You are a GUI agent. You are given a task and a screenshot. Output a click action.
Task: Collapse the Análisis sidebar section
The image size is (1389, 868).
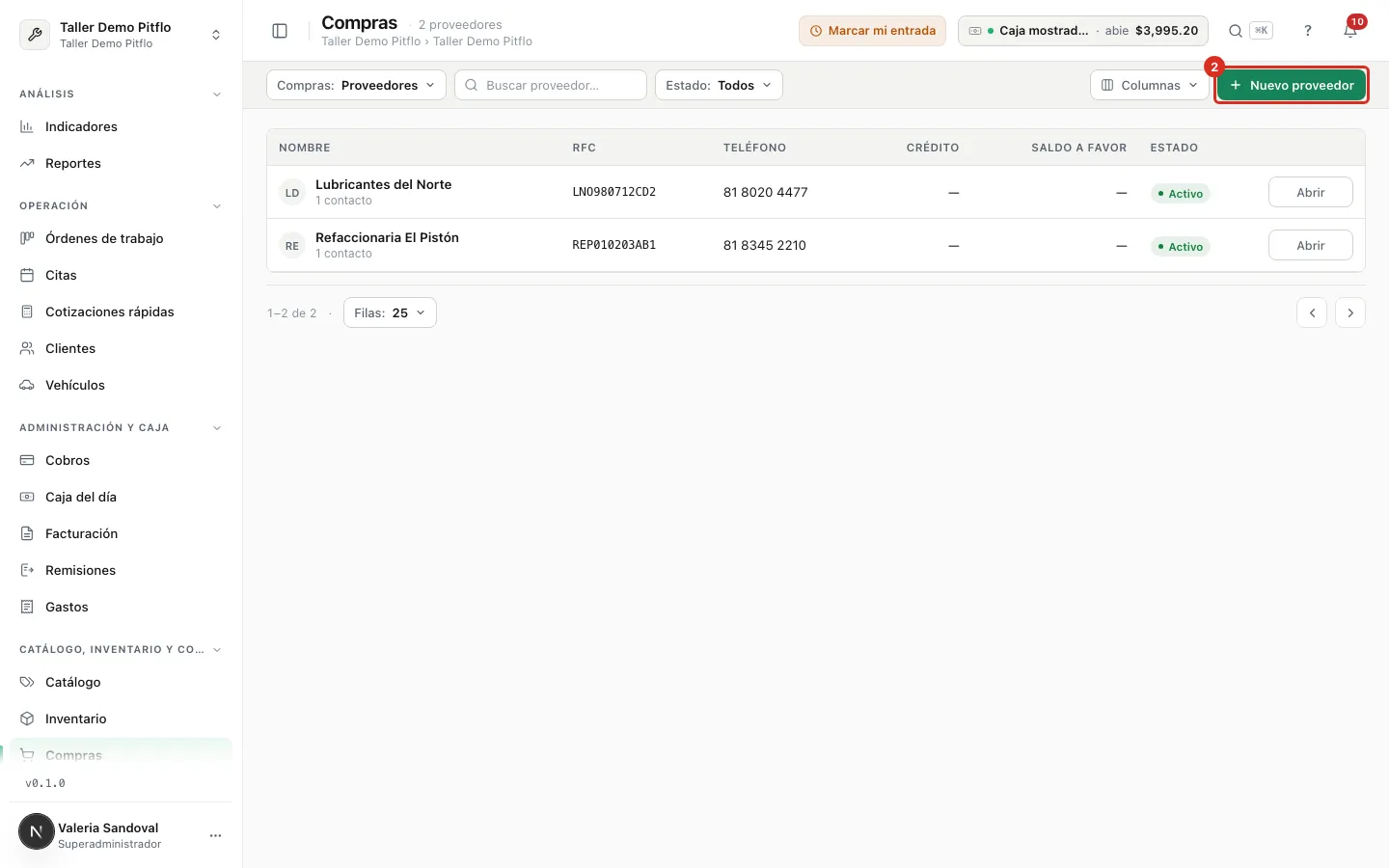tap(217, 95)
